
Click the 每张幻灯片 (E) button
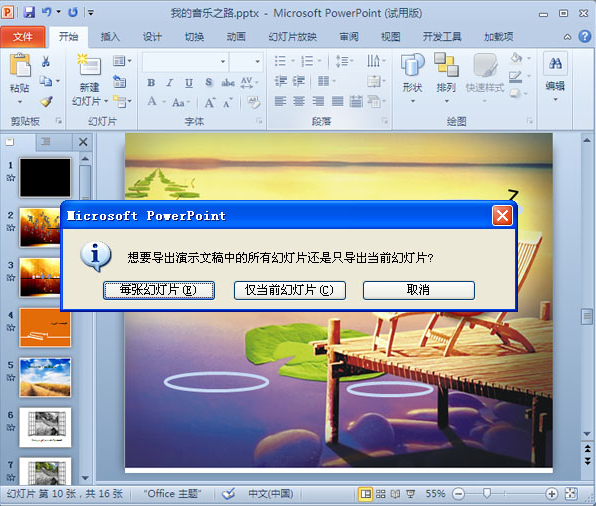(x=159, y=290)
